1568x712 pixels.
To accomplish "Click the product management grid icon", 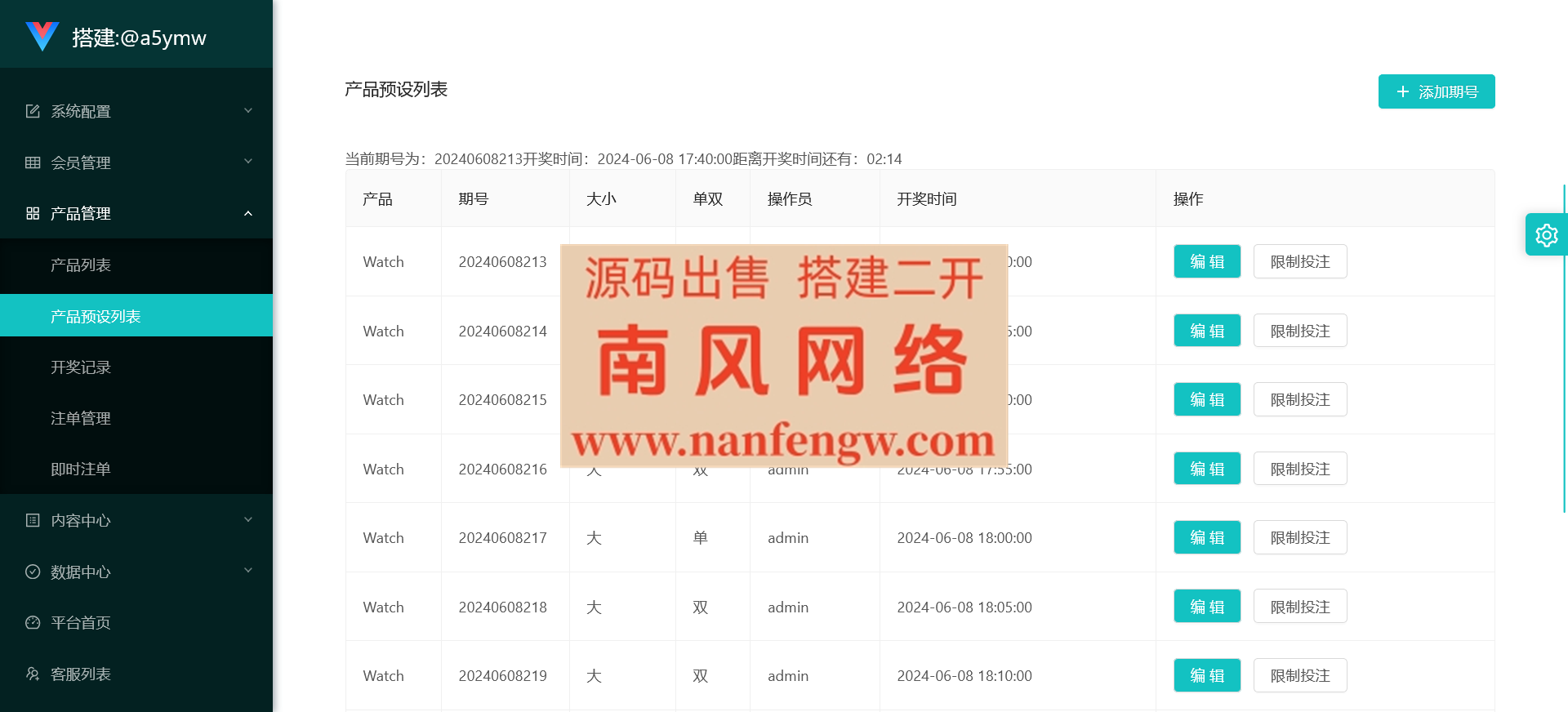I will tap(33, 213).
